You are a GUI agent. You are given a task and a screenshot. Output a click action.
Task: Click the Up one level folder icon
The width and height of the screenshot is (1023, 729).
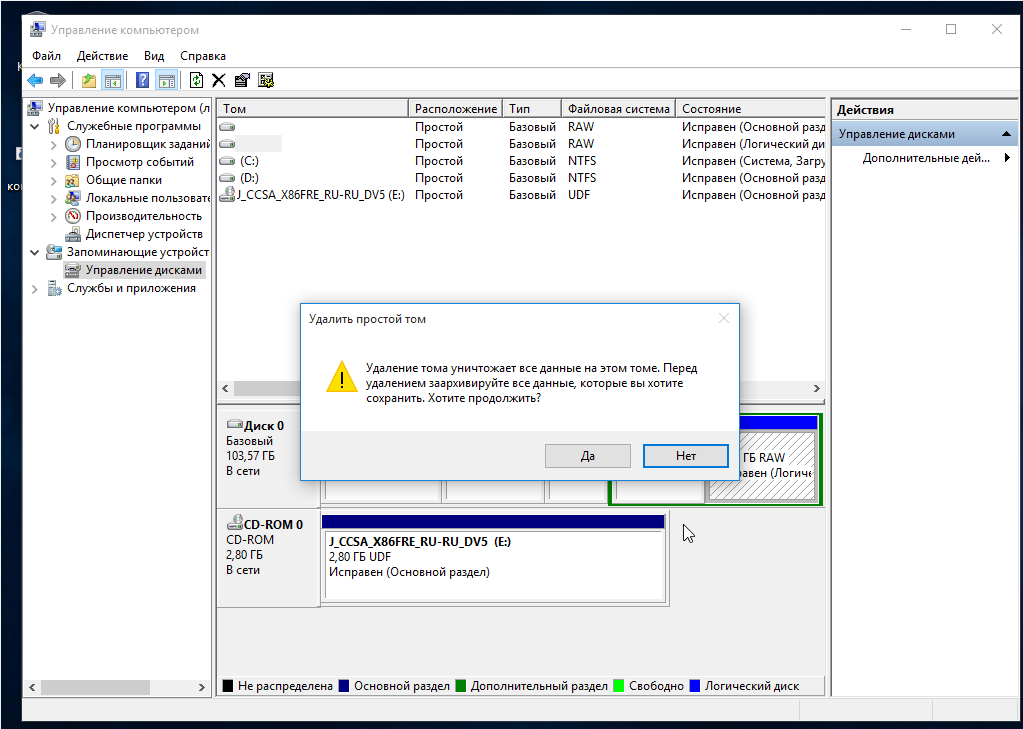click(89, 80)
